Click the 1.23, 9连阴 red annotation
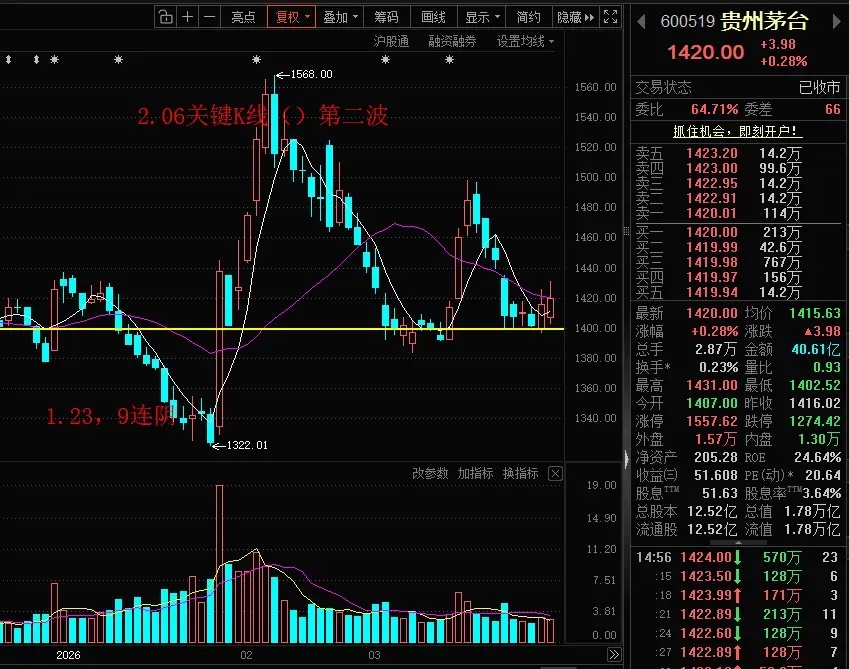This screenshot has height=669, width=849. [111, 416]
